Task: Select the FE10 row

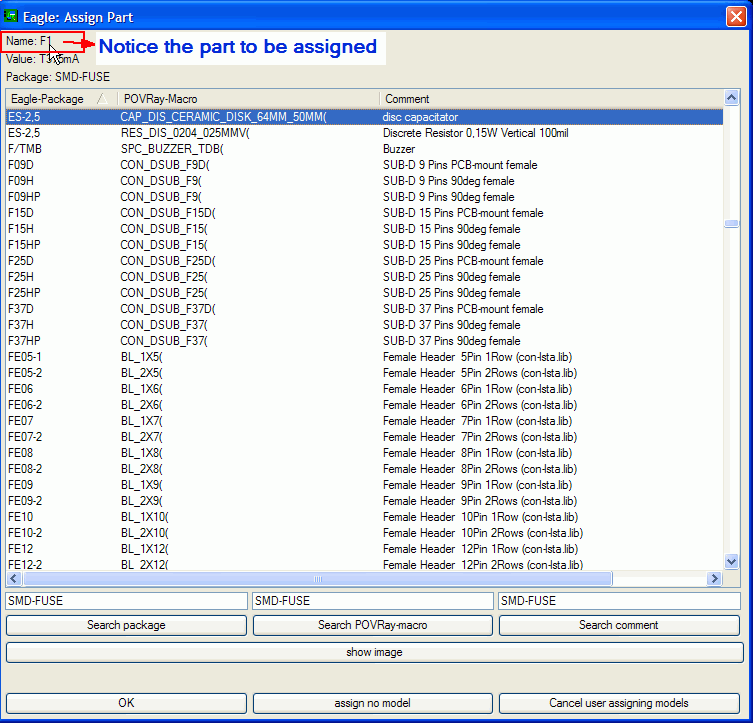Action: pyautogui.click(x=364, y=517)
